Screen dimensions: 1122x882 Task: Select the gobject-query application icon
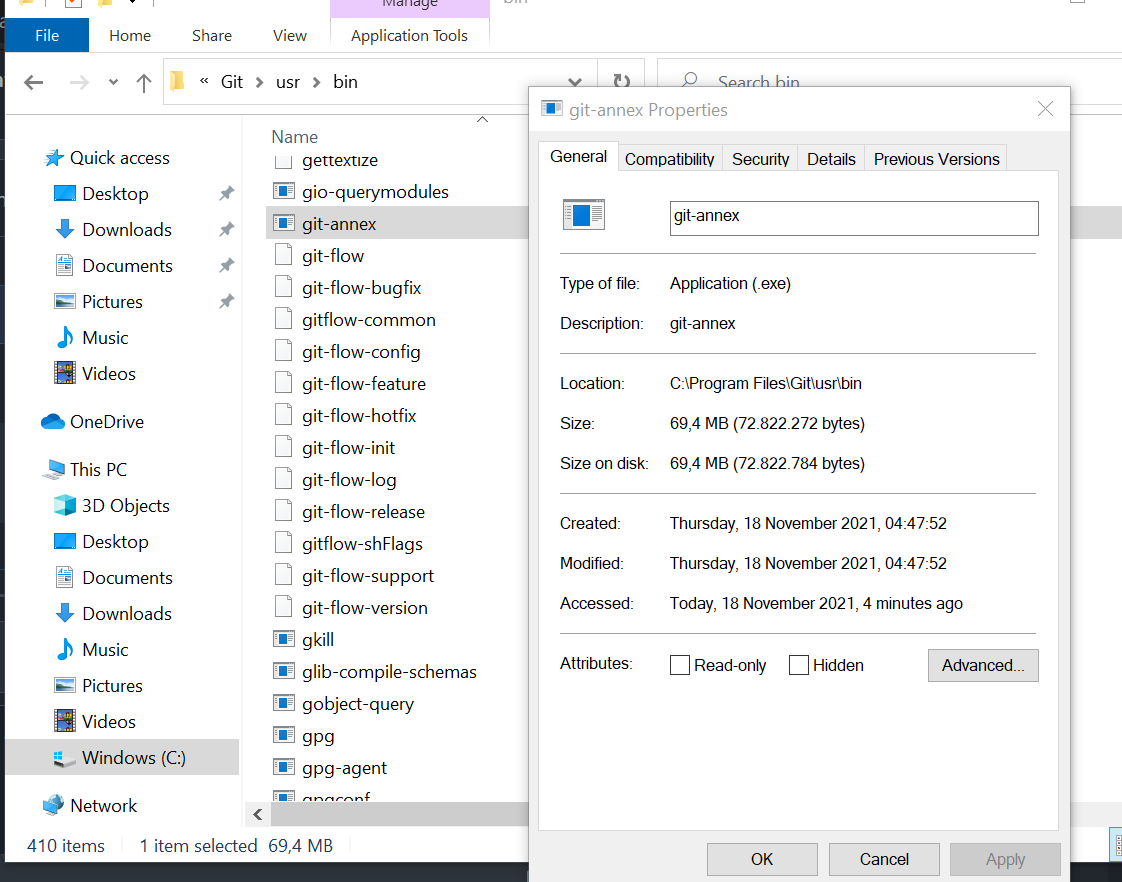tap(284, 703)
